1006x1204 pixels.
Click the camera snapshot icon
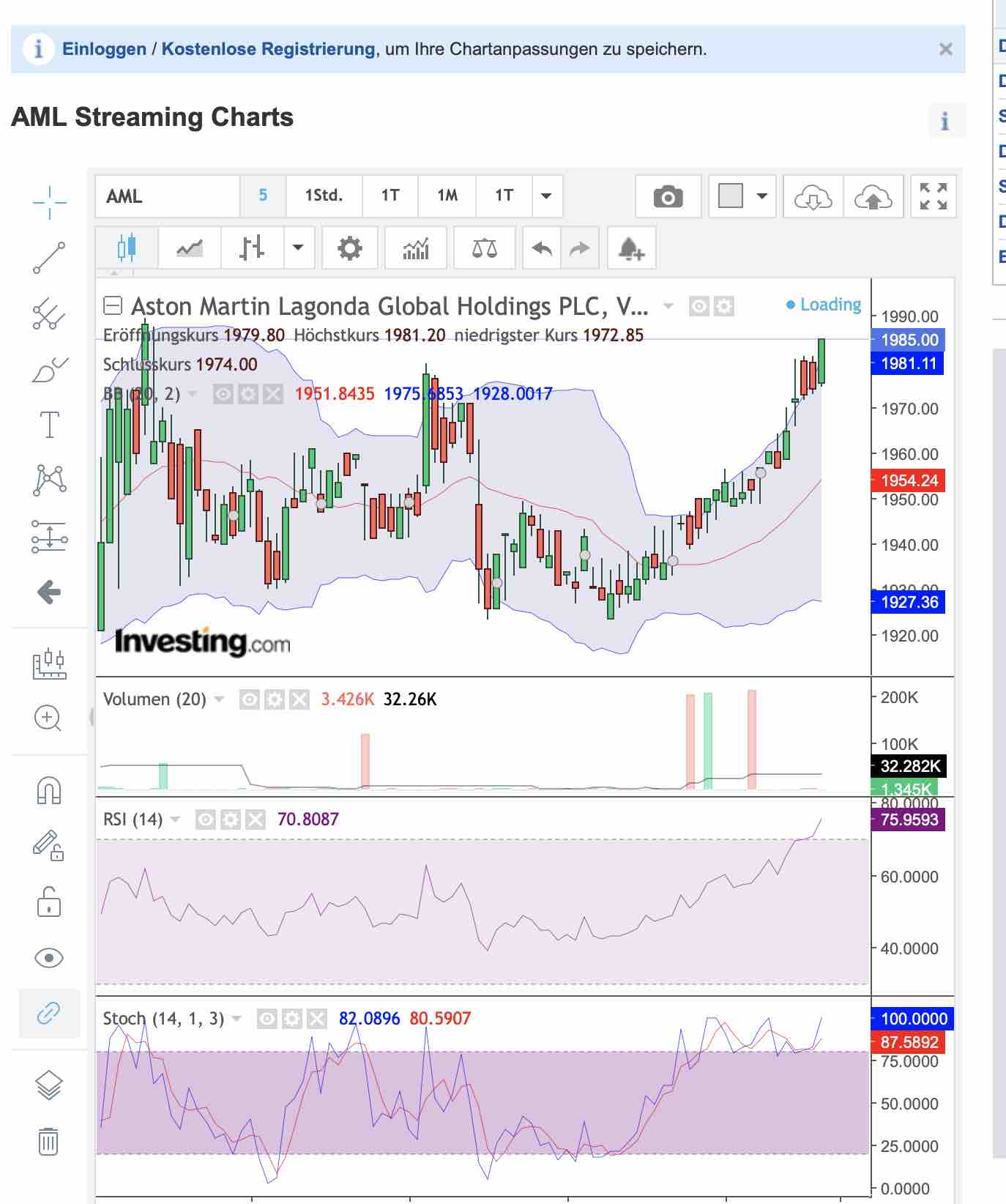(x=667, y=196)
